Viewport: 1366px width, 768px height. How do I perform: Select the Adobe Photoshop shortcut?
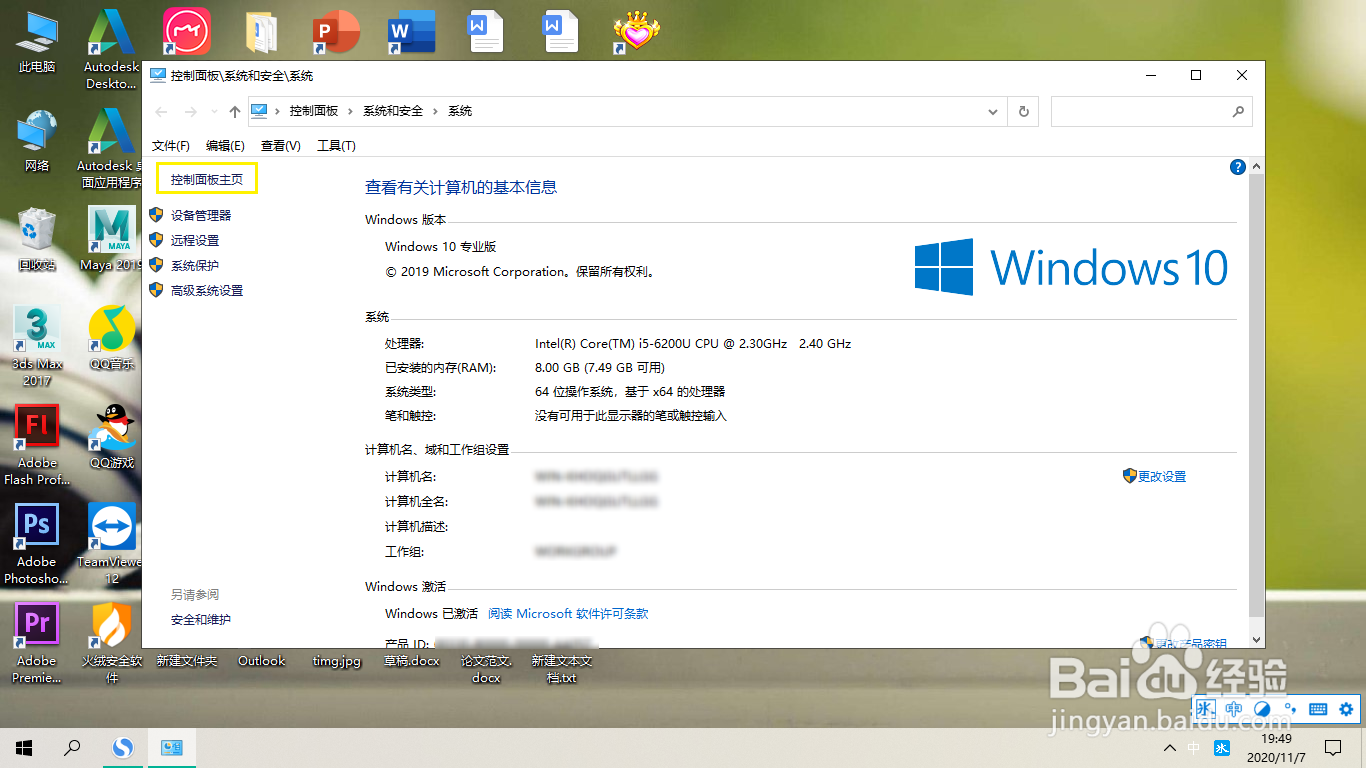coord(37,544)
